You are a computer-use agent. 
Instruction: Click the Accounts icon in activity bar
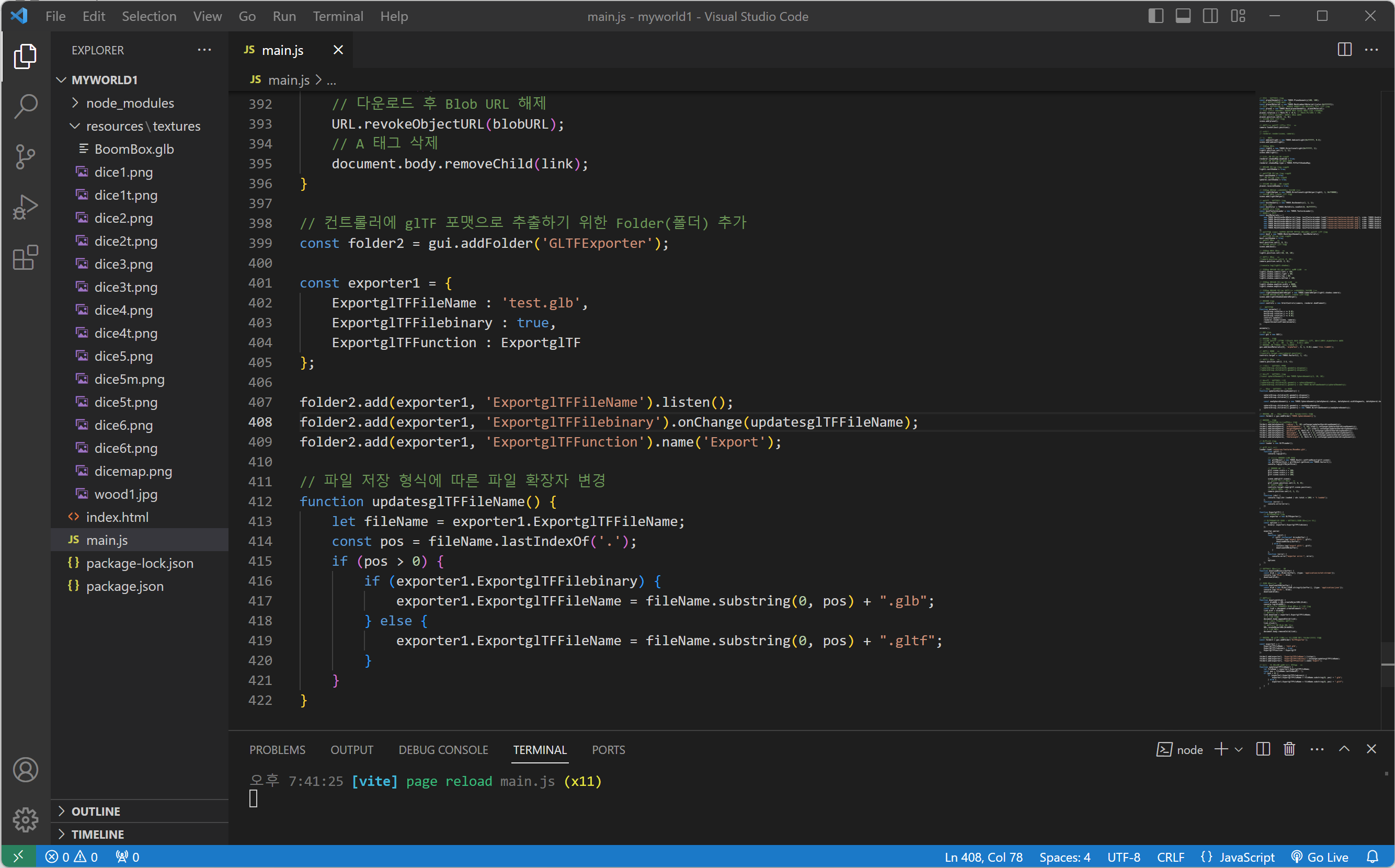pos(25,770)
